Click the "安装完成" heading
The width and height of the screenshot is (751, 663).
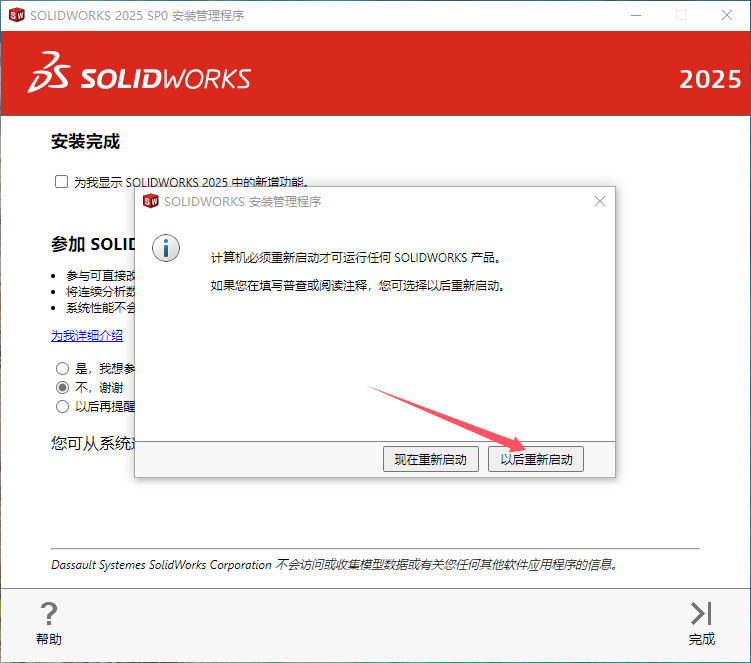point(85,142)
